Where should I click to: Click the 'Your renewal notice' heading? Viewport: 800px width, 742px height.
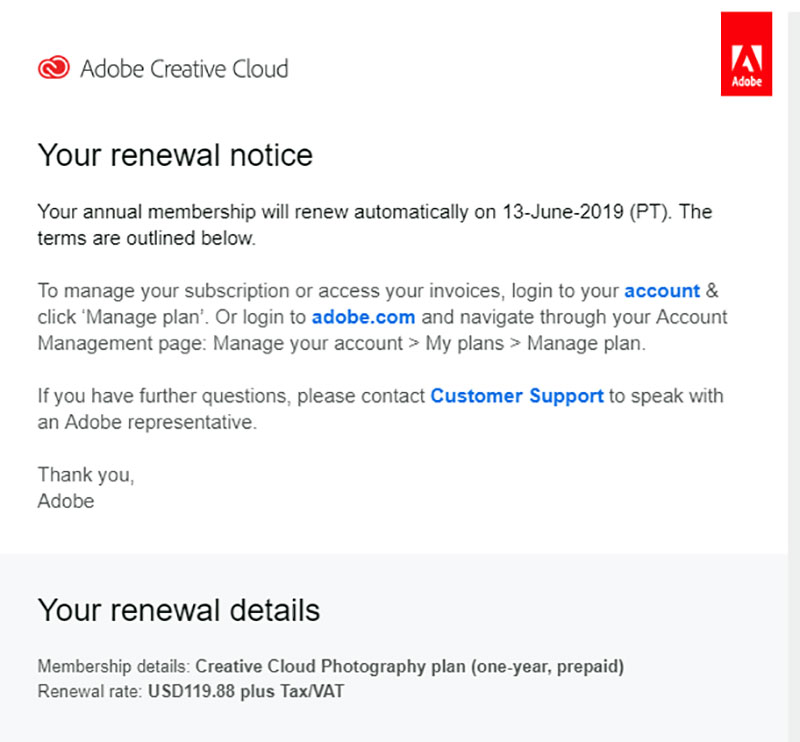pos(175,155)
